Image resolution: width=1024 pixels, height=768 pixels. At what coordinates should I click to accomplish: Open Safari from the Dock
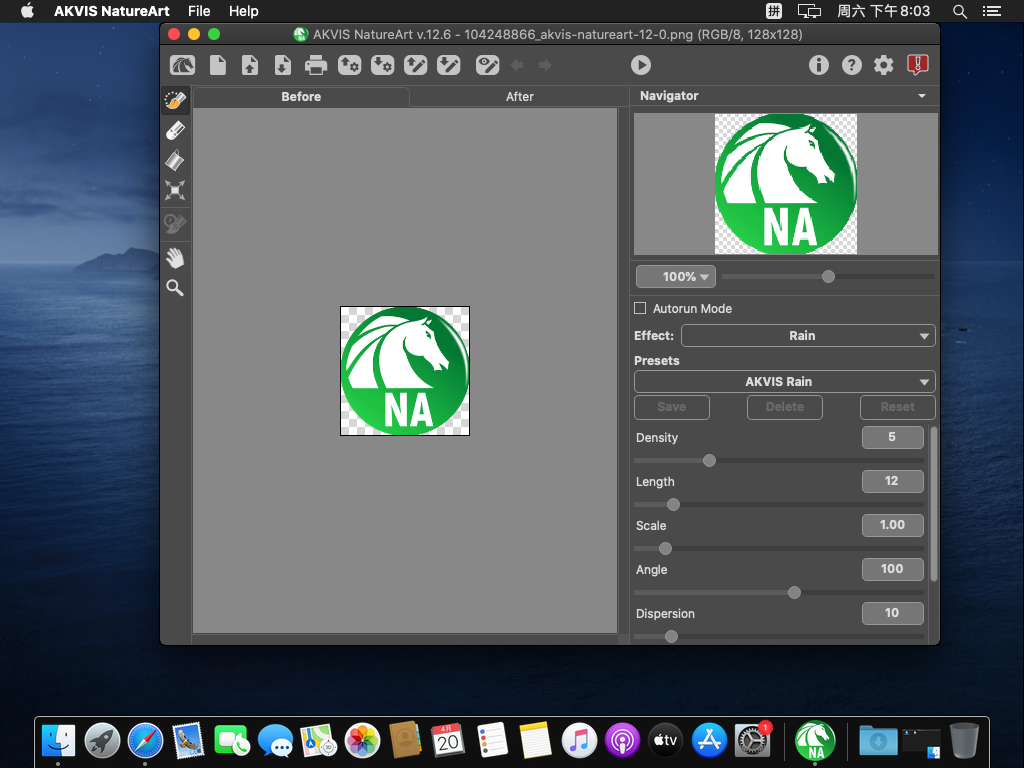145,741
